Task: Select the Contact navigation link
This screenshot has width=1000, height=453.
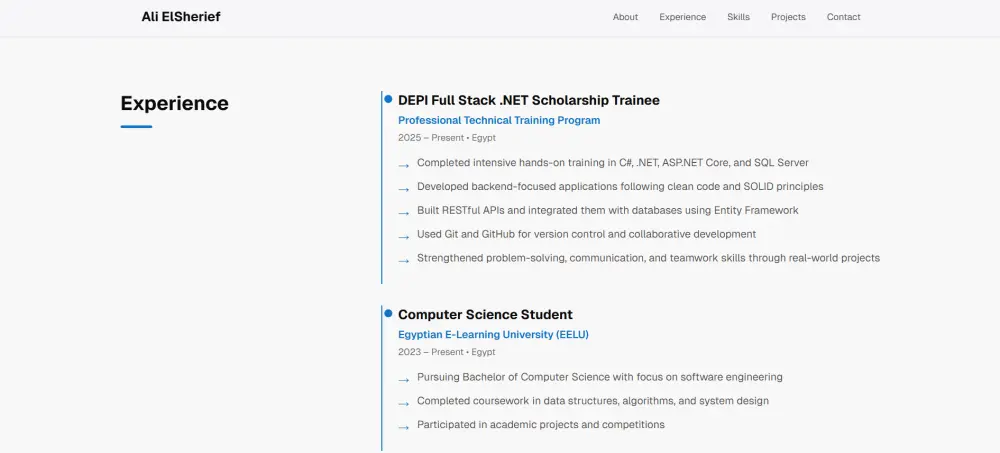Action: 844,17
